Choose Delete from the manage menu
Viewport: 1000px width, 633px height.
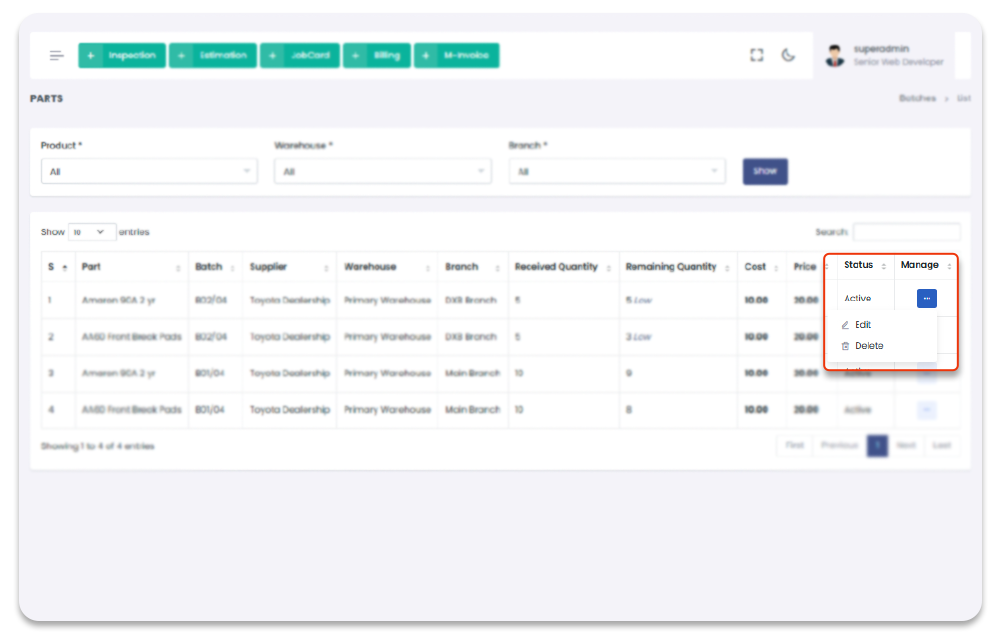868,346
